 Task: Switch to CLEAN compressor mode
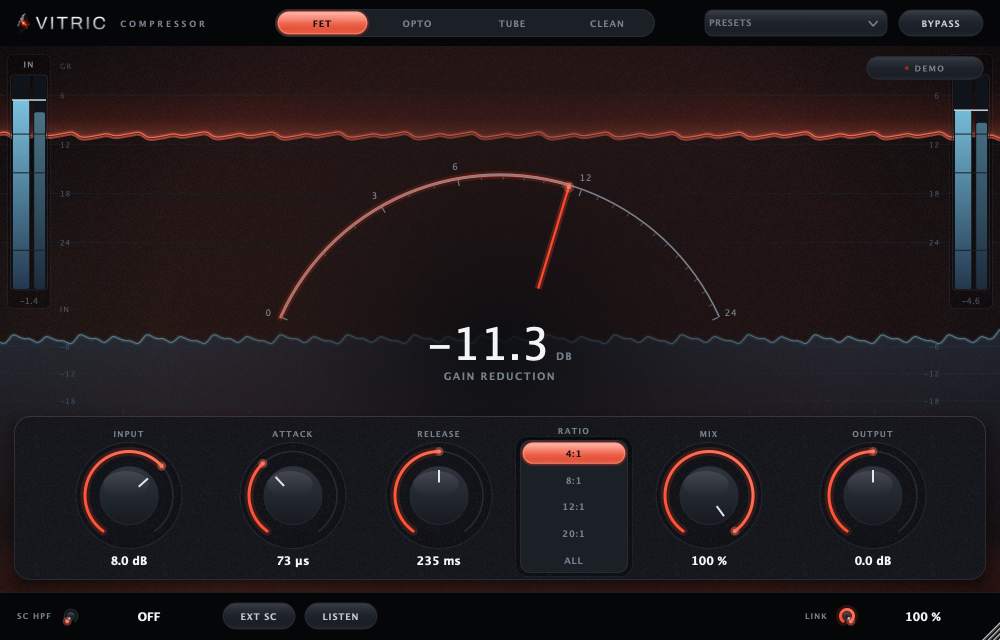click(607, 24)
